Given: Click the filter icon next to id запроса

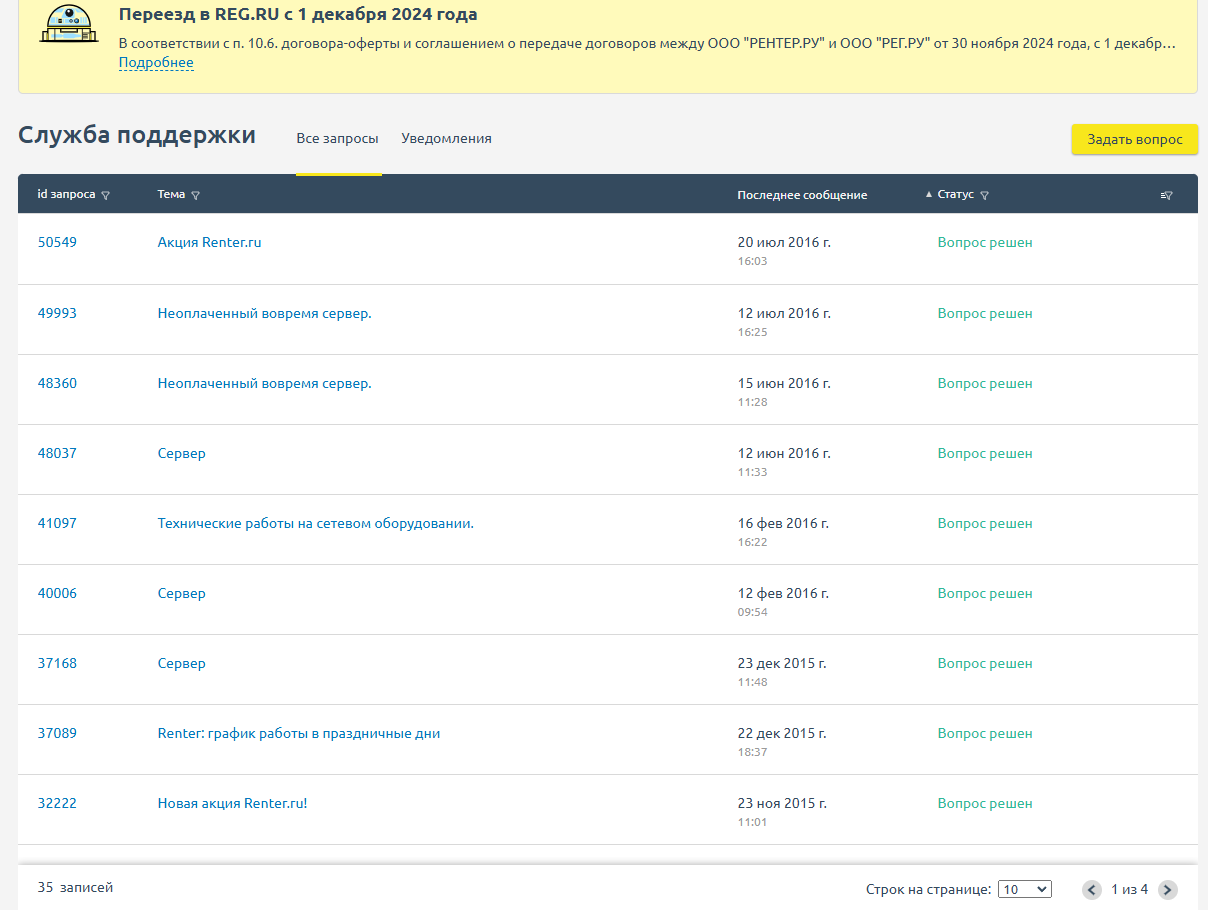Looking at the screenshot, I should 106,196.
